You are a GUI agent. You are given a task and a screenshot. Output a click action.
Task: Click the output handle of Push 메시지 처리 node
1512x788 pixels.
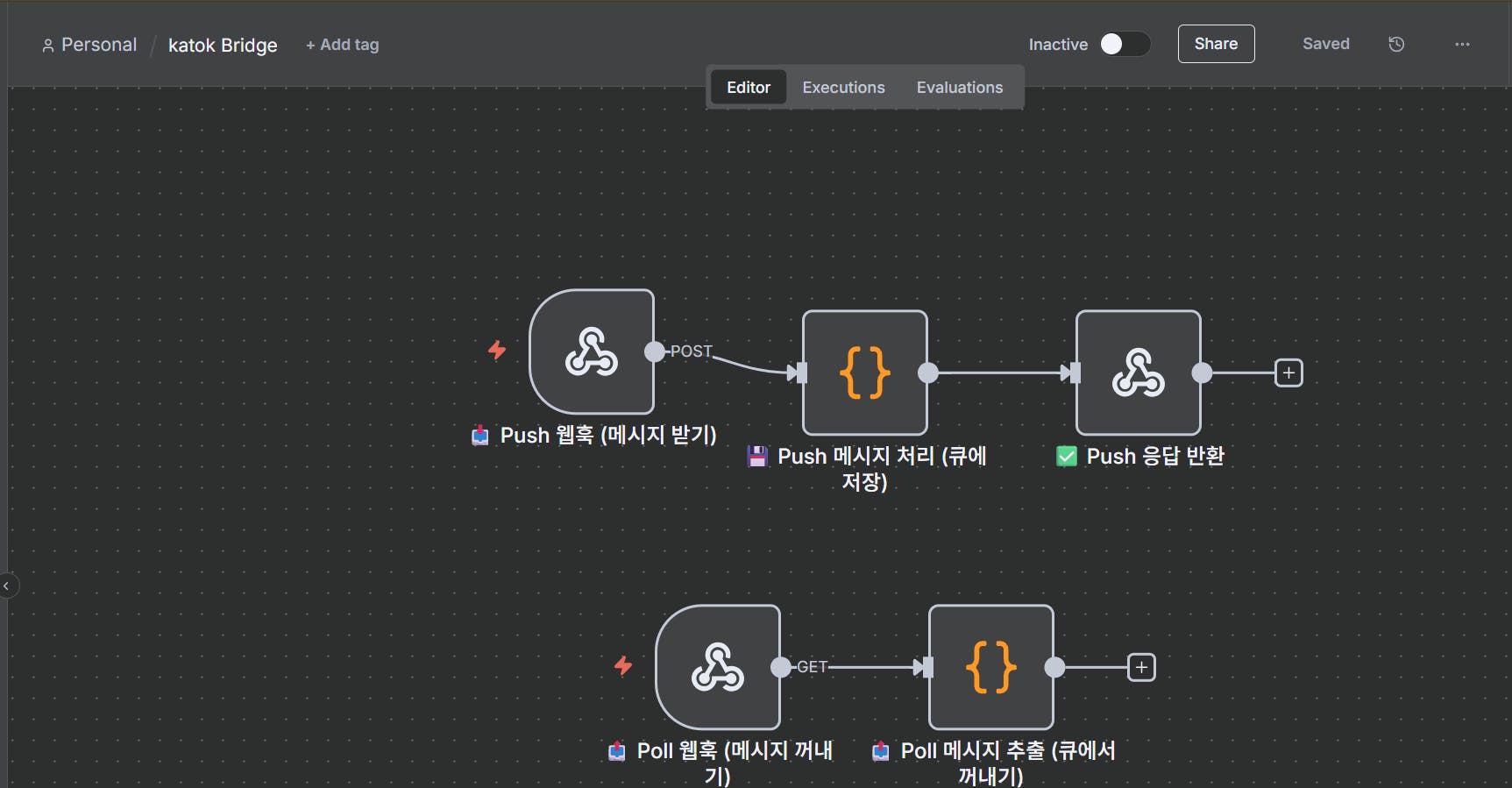[x=928, y=373]
